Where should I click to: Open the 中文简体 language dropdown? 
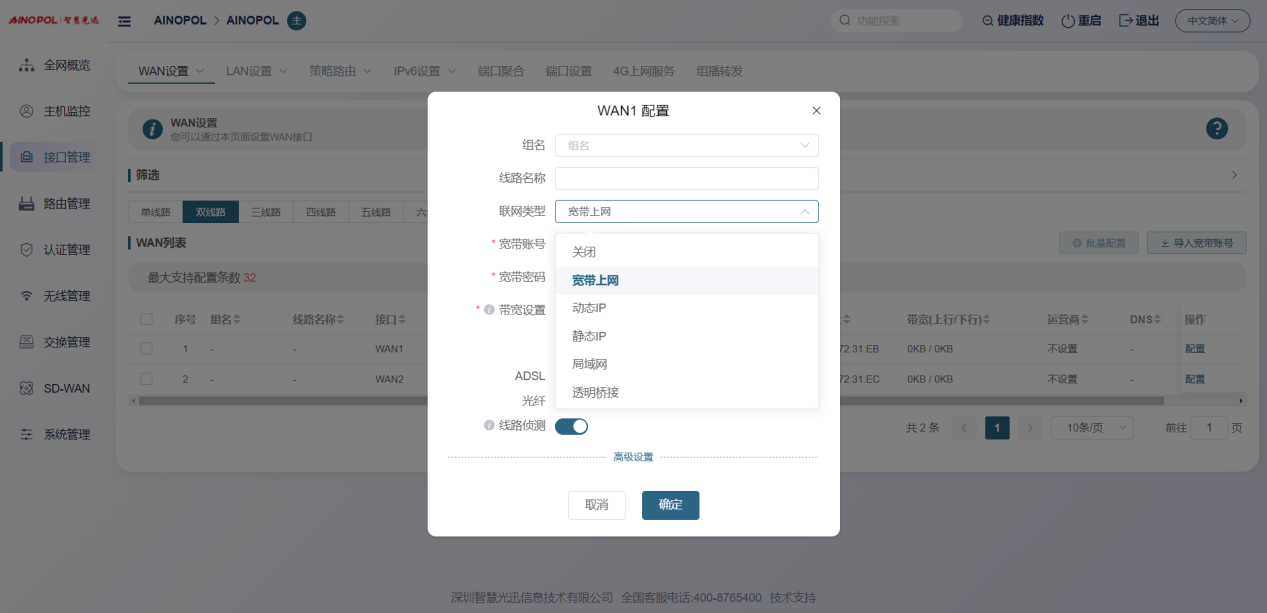(1212, 21)
